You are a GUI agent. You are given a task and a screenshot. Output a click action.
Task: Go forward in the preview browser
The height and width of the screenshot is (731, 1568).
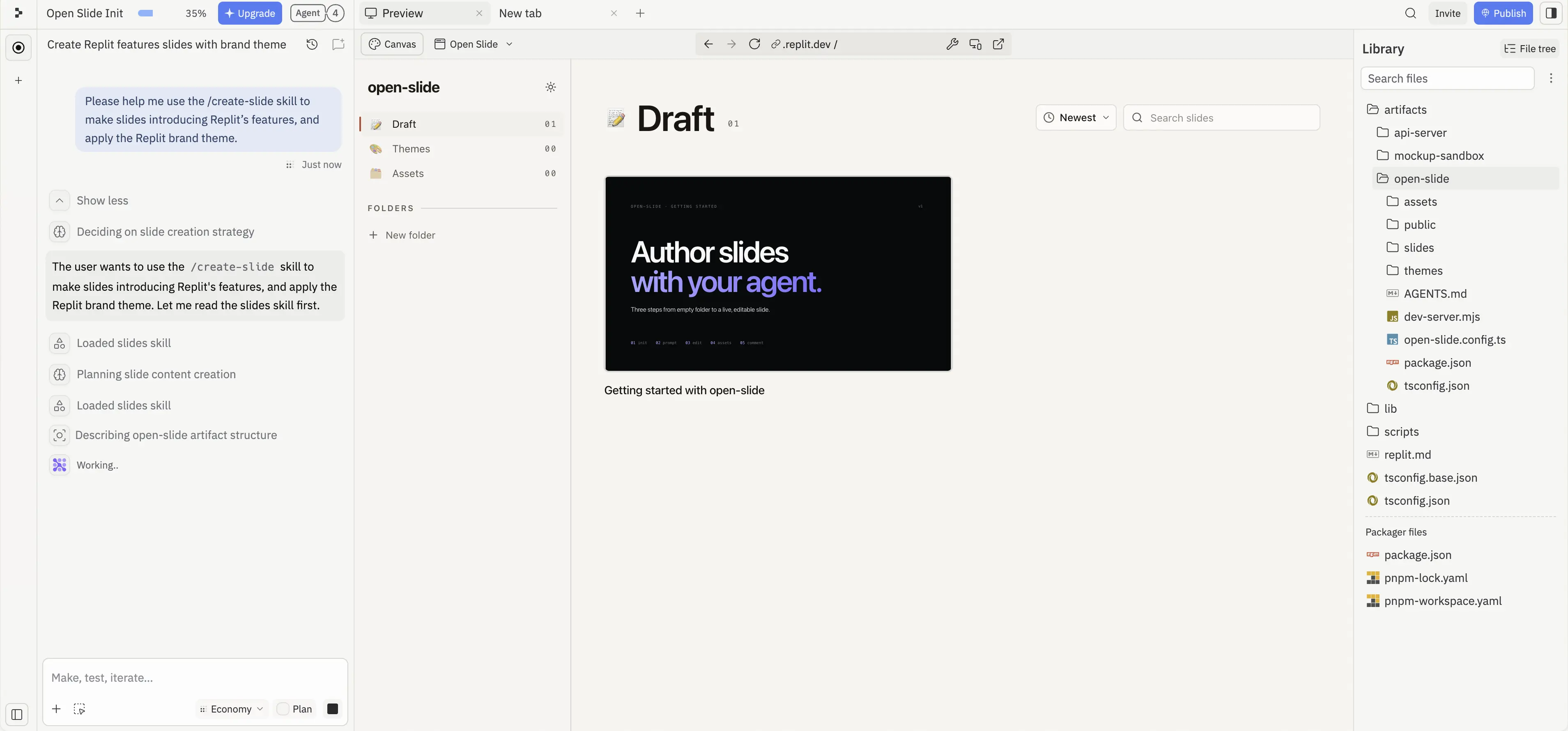click(x=731, y=44)
